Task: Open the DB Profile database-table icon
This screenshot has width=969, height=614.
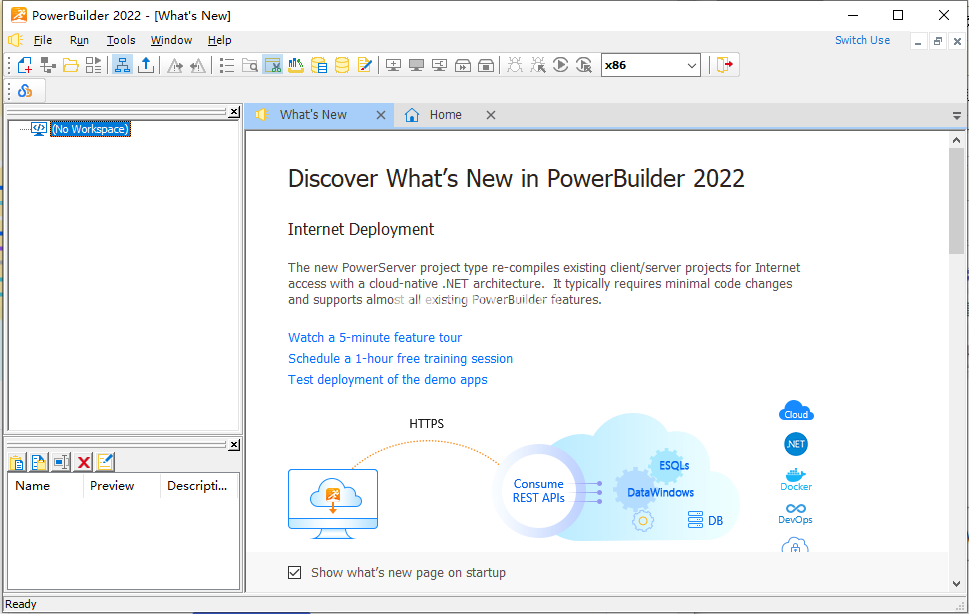Action: click(x=319, y=65)
